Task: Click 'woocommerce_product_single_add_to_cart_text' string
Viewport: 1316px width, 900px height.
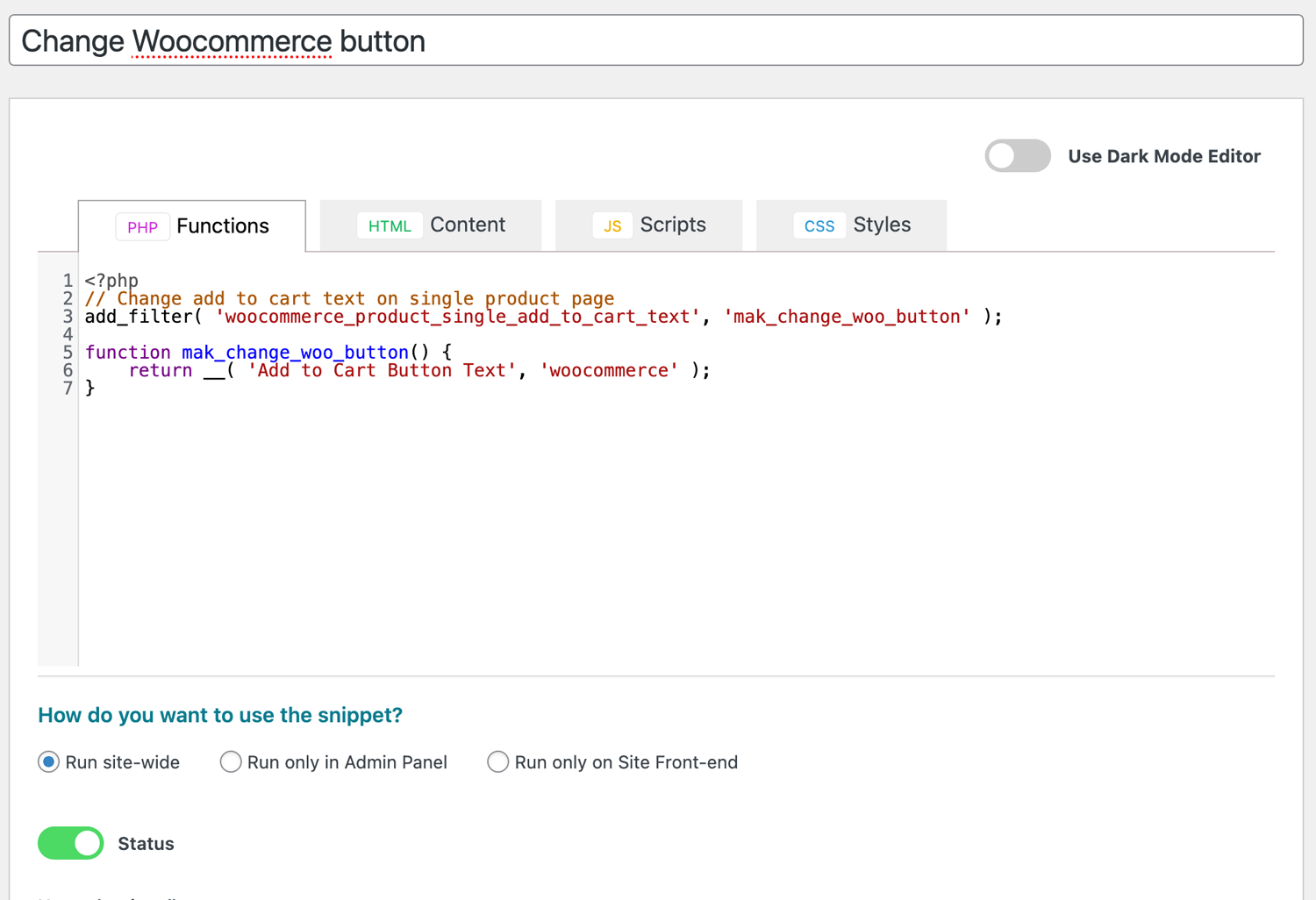Action: pos(457,317)
